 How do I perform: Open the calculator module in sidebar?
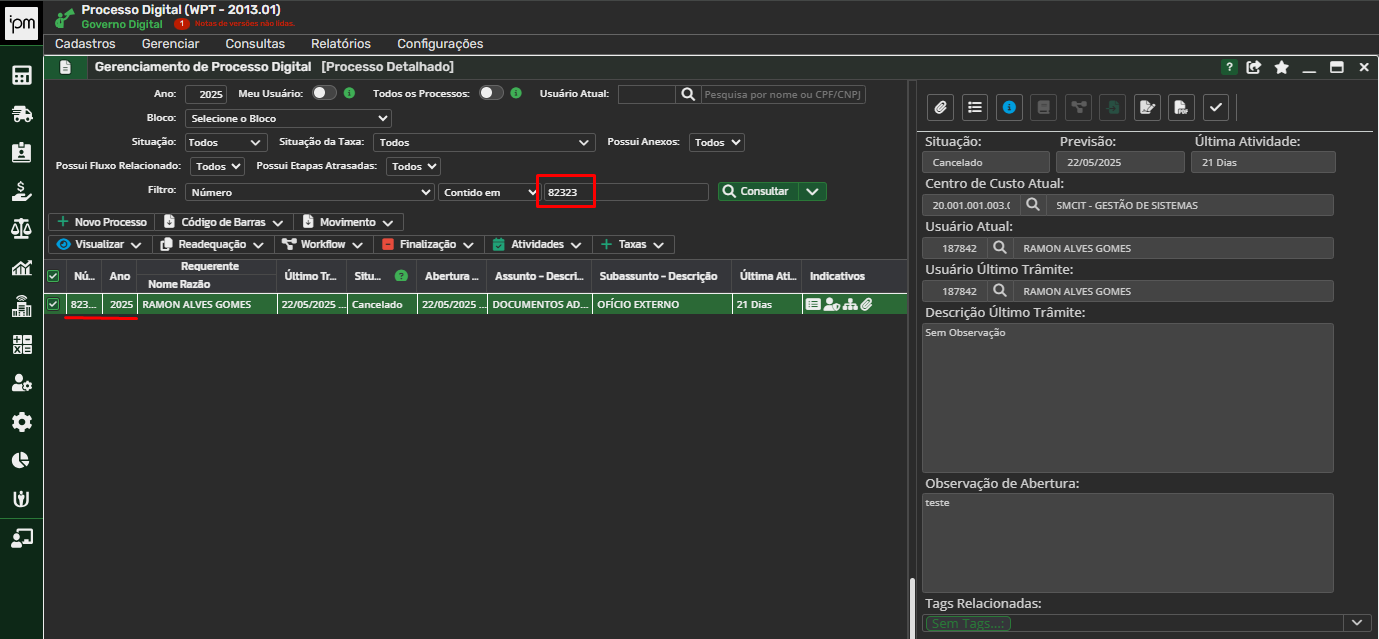coord(22,75)
